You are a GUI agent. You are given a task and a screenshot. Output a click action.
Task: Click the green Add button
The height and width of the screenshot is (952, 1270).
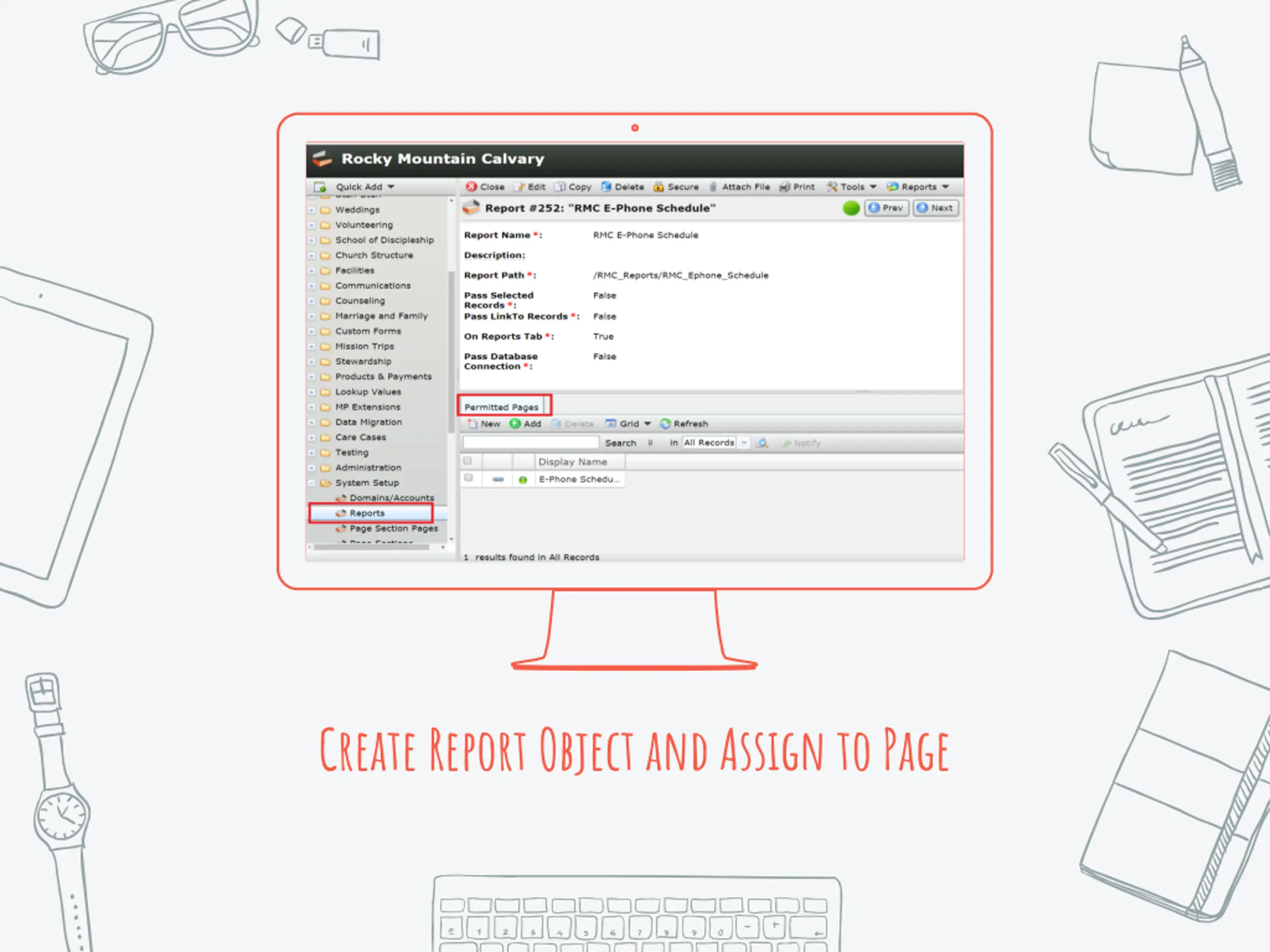[525, 423]
